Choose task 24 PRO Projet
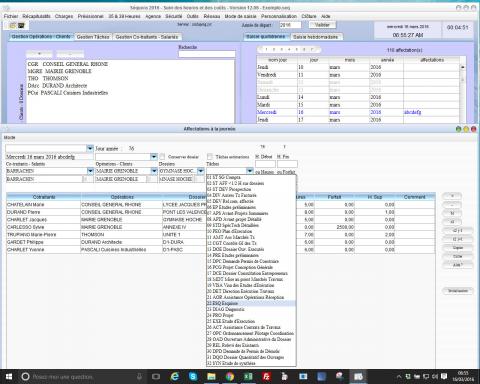Viewport: 480px width, 384px height. click(x=251, y=315)
